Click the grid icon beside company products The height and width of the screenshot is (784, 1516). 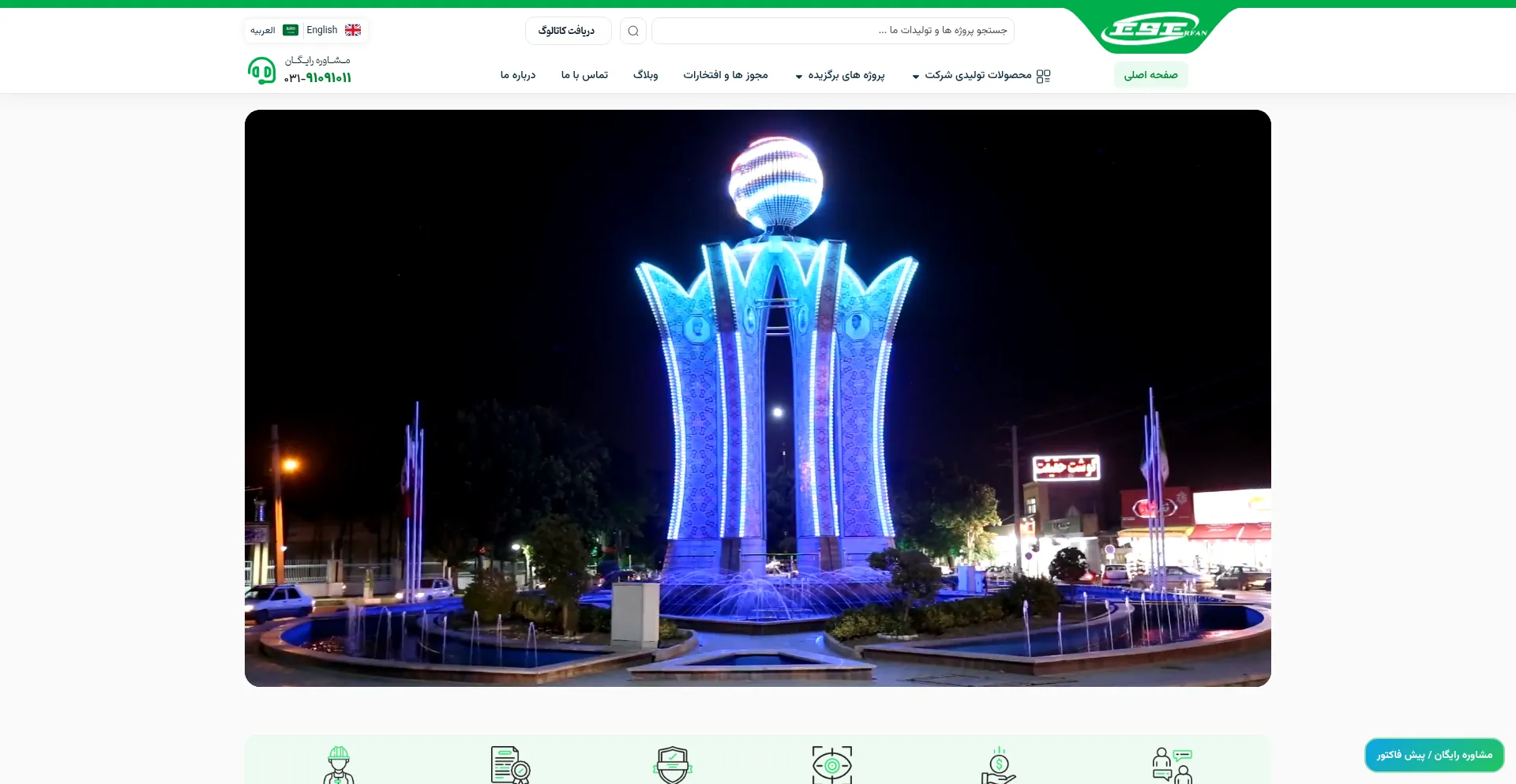pos(1043,76)
